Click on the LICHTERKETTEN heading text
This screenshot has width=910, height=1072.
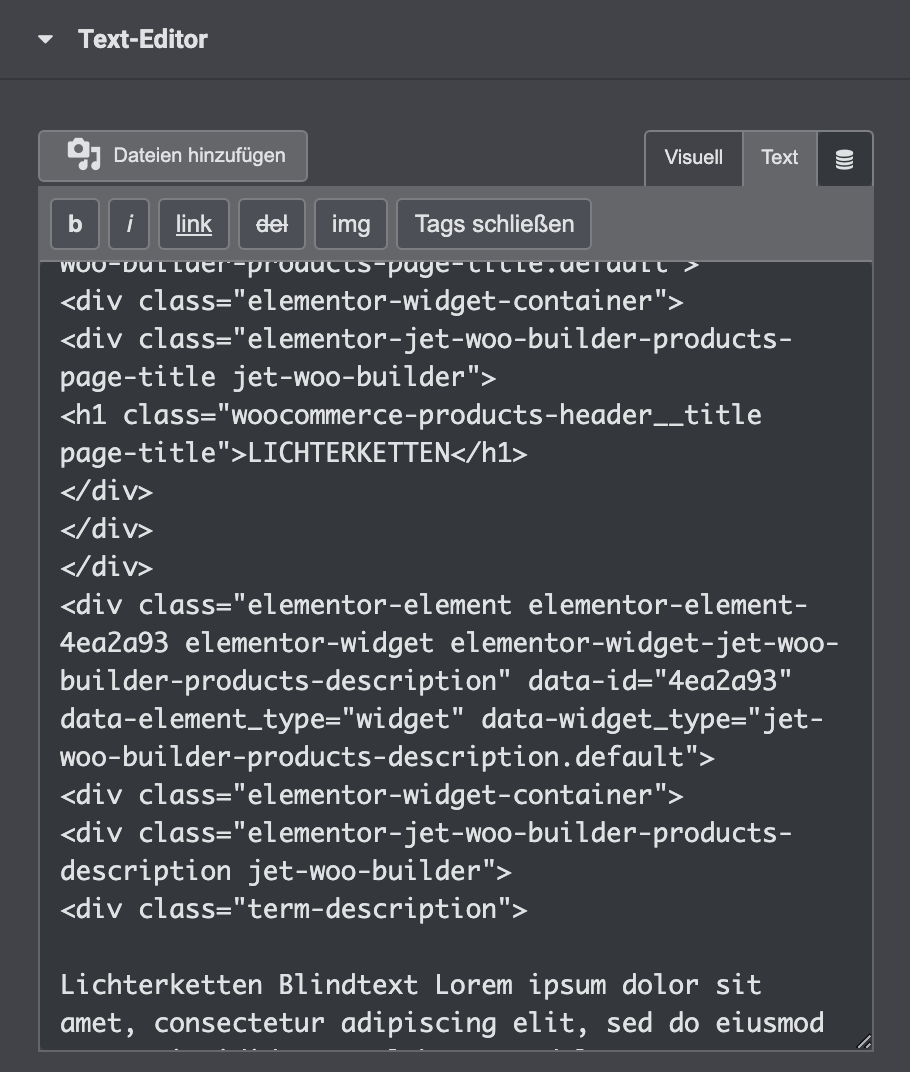click(349, 453)
